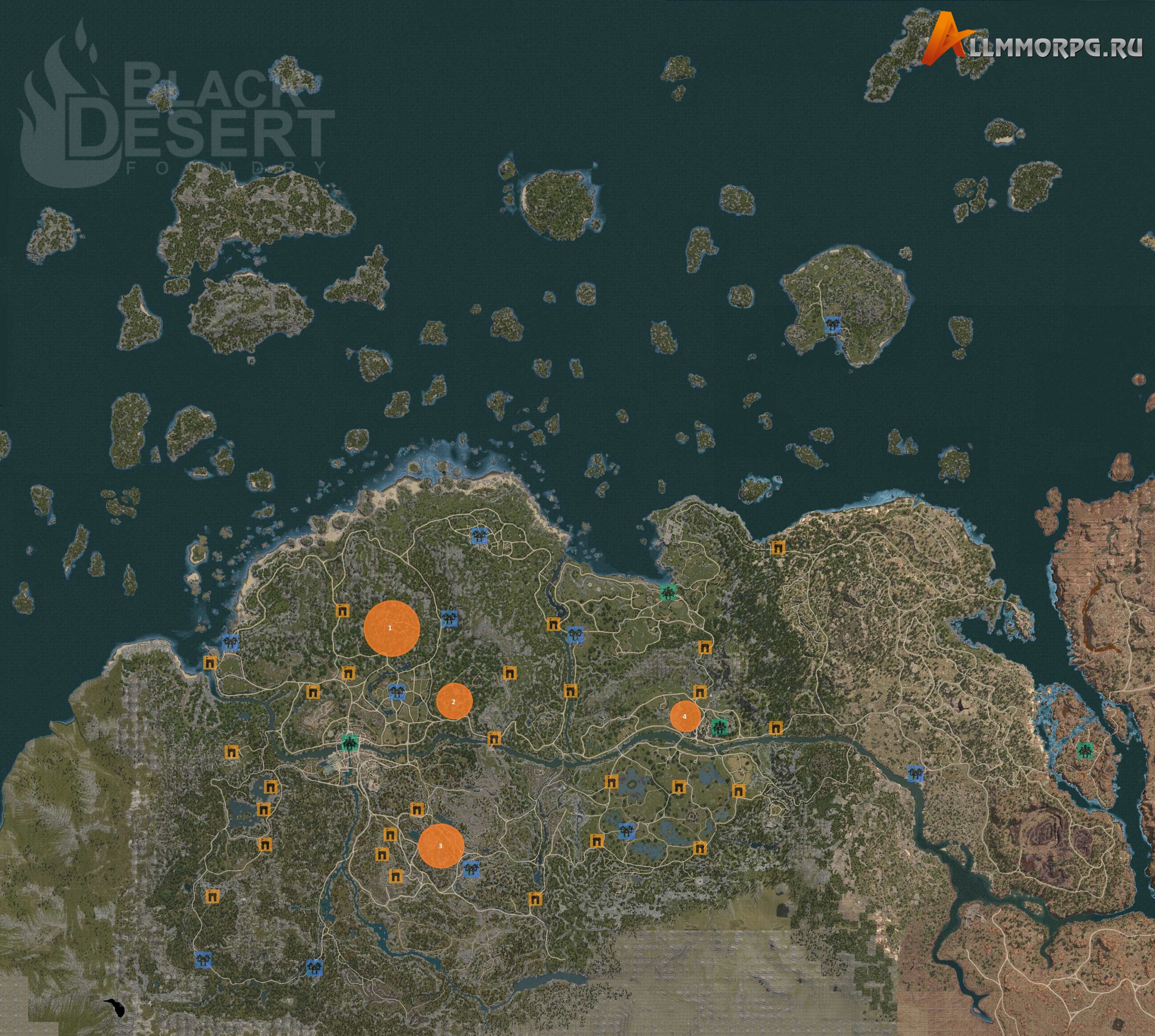Click orange gate icon on the northeast coast
The width and height of the screenshot is (1155, 1036).
777,548
